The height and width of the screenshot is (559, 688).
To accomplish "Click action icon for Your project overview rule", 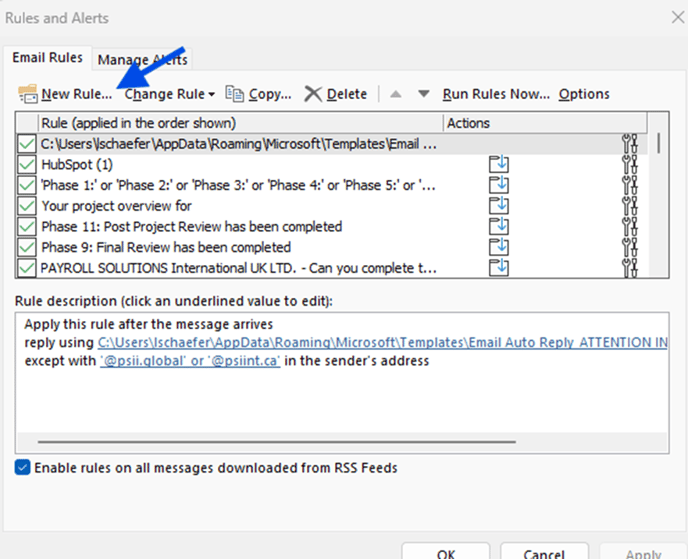I will click(x=498, y=206).
